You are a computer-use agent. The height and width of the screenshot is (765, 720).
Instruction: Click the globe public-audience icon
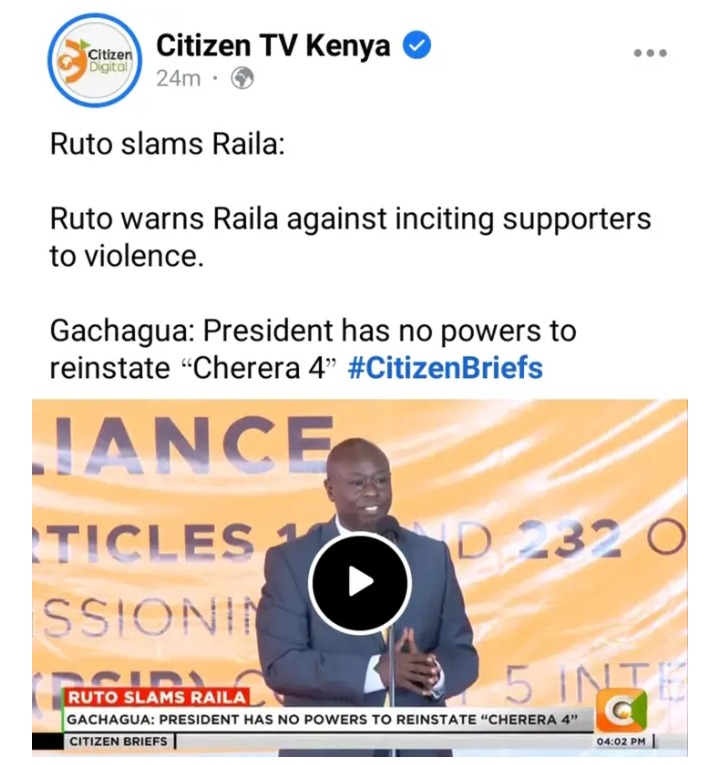(x=242, y=78)
